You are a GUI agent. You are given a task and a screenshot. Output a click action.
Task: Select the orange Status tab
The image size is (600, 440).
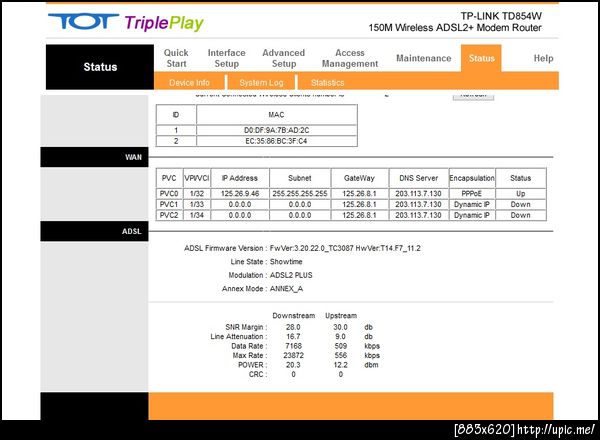481,58
